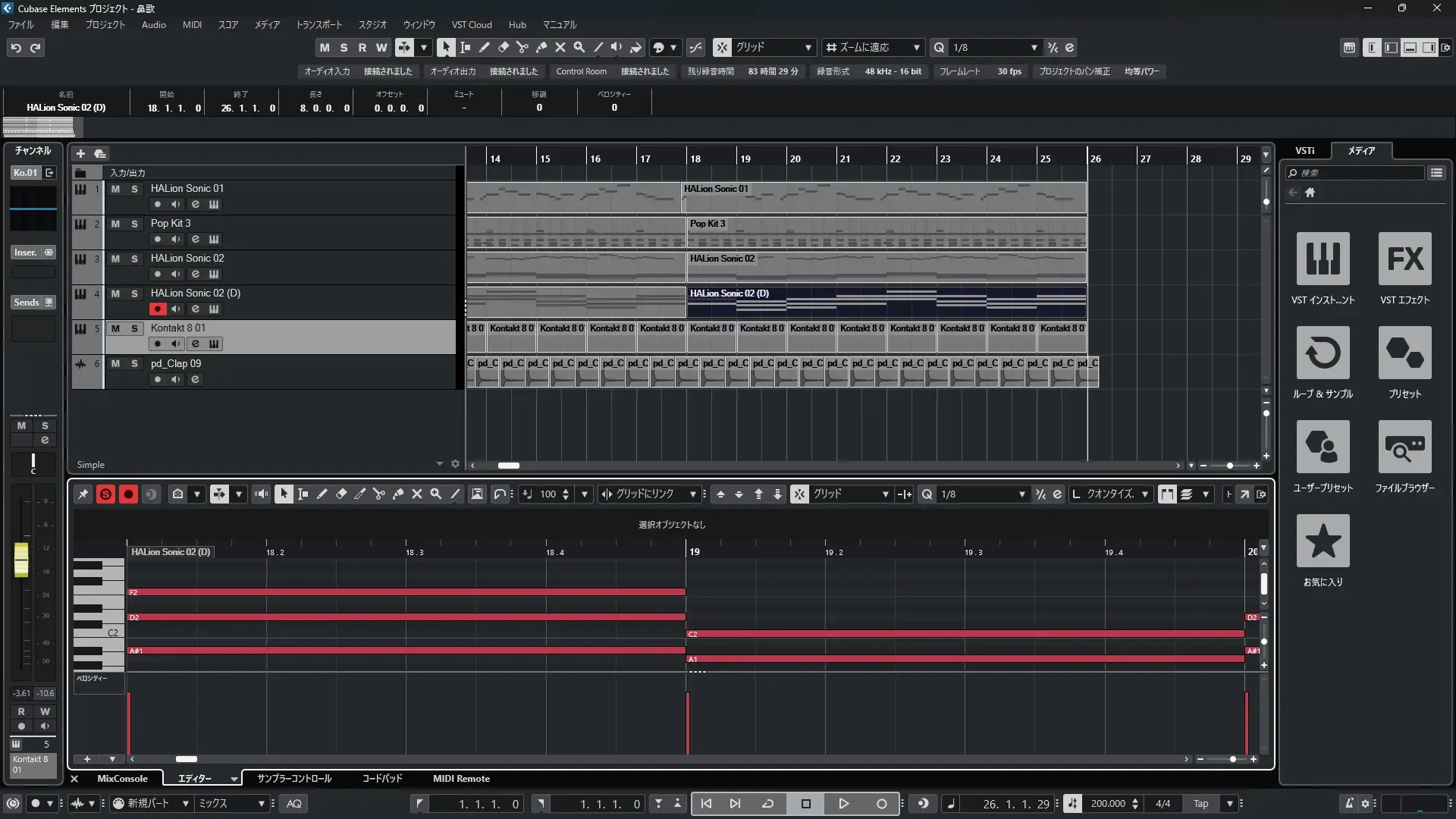
Task: Select the Zoom tool in key editor toolbar
Action: click(x=436, y=494)
